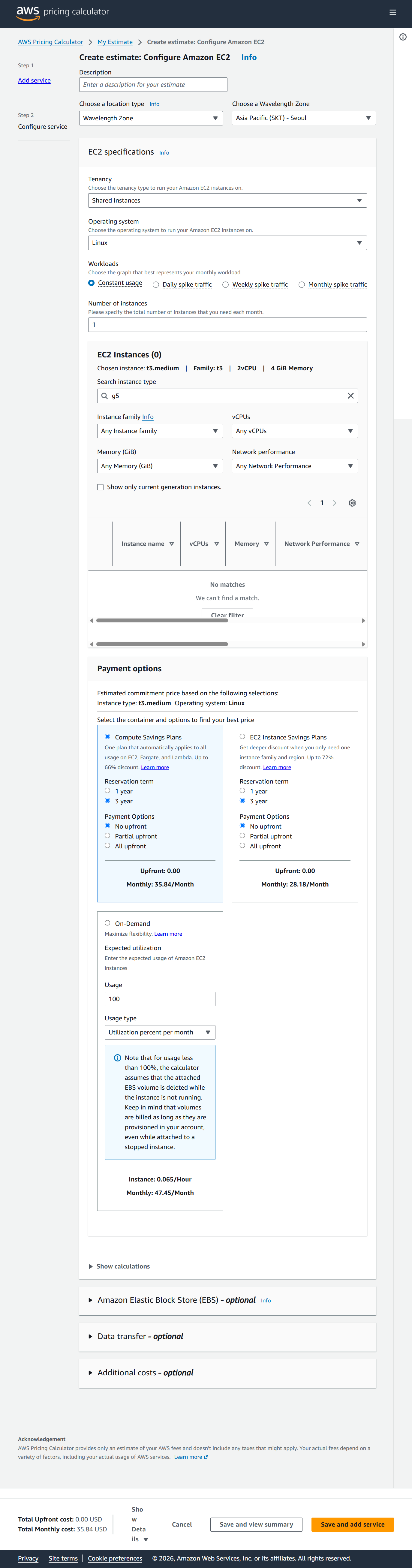
Task: Open Info link next to Instance family
Action: (148, 417)
